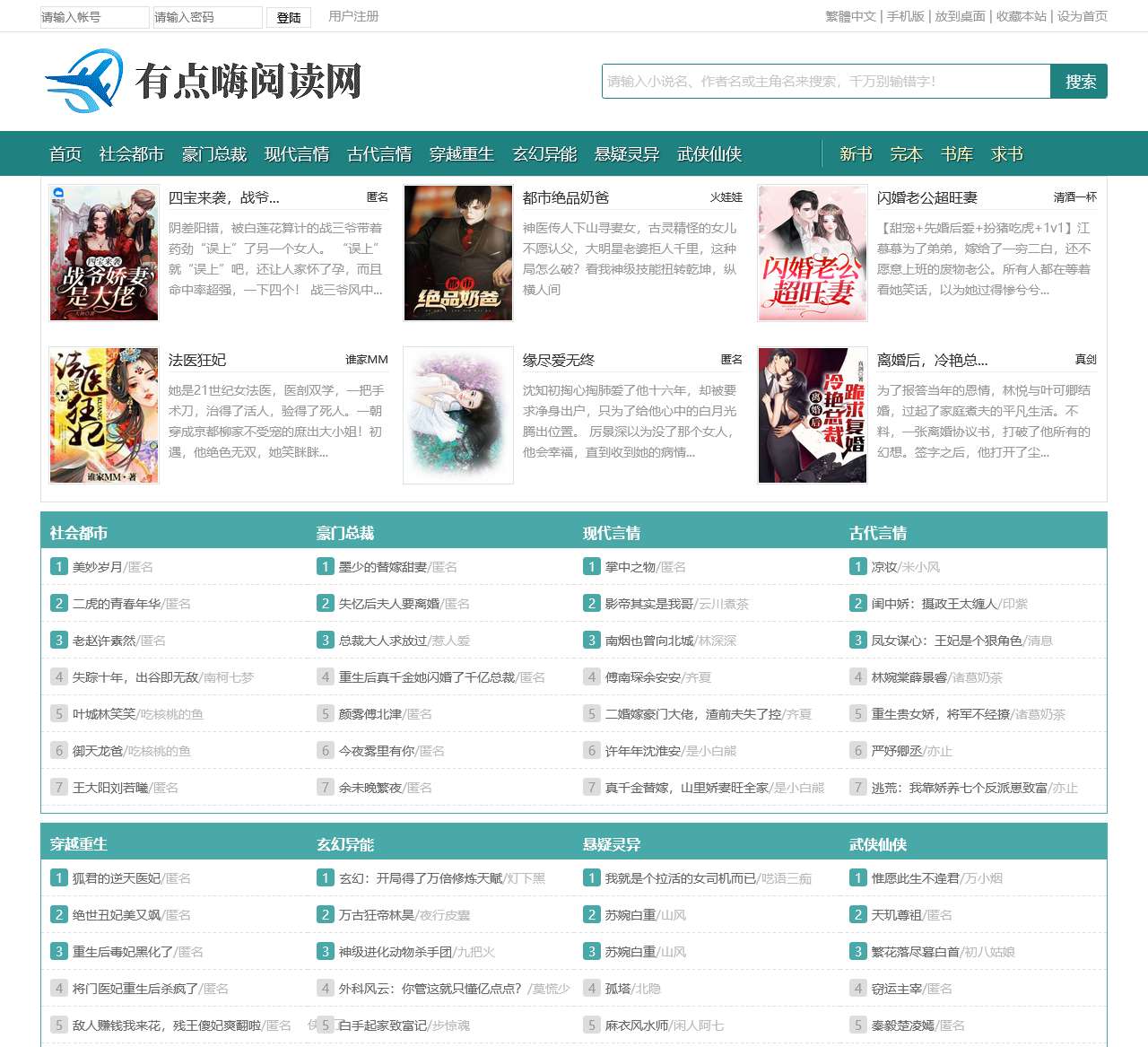Open 墨少的替嫁甜妻 in 豪门总裁 list
This screenshot has height=1047, width=1148.
(383, 567)
